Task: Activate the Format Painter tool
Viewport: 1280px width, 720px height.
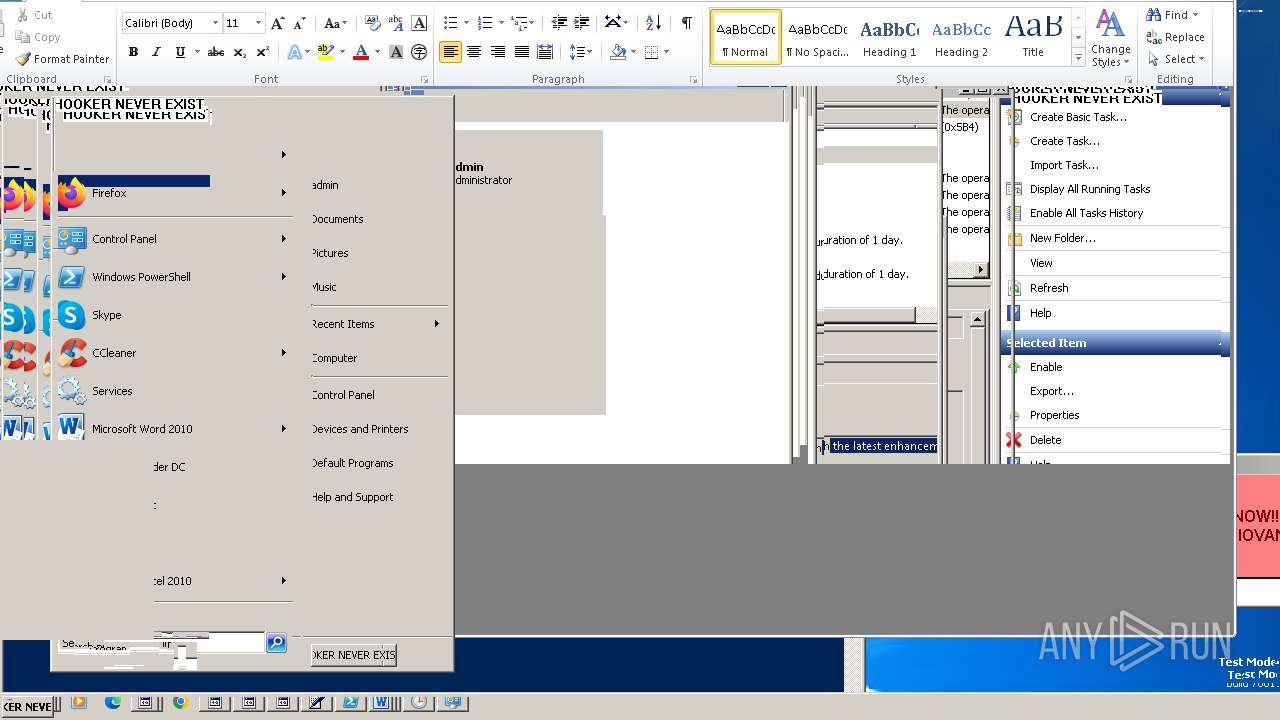Action: point(62,59)
